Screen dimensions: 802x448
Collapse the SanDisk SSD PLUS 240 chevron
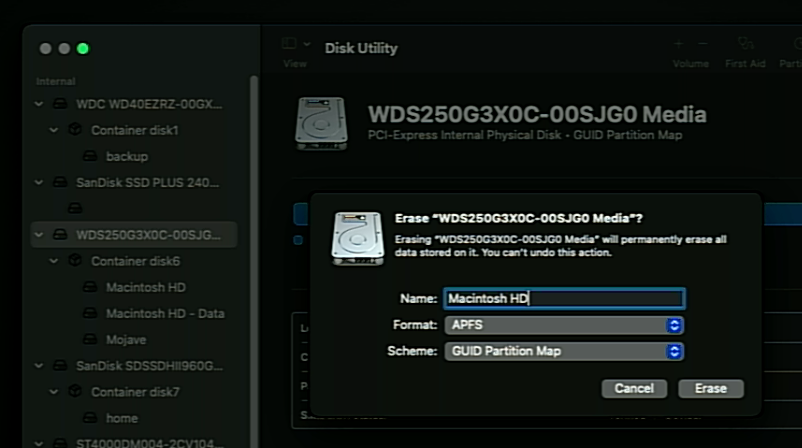(39, 183)
